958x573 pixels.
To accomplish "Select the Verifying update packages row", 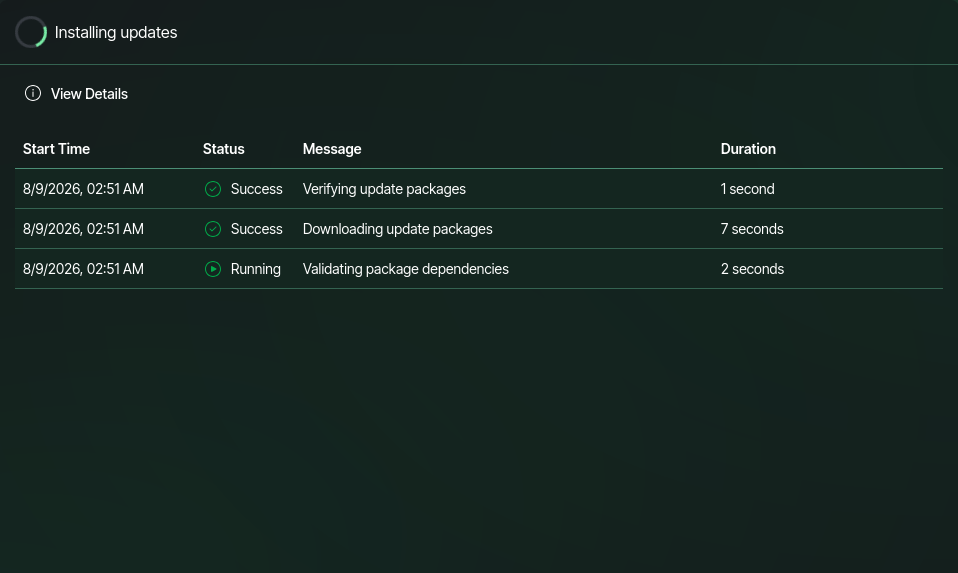I will click(479, 189).
